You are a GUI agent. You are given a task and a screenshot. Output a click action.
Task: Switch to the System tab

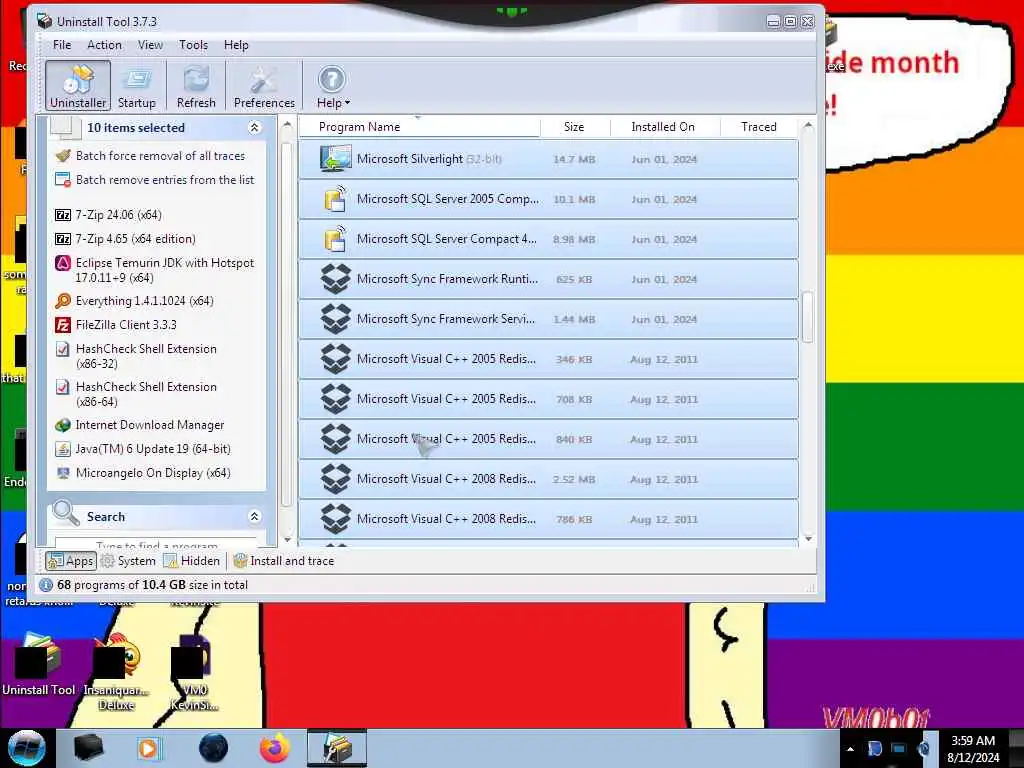[129, 561]
